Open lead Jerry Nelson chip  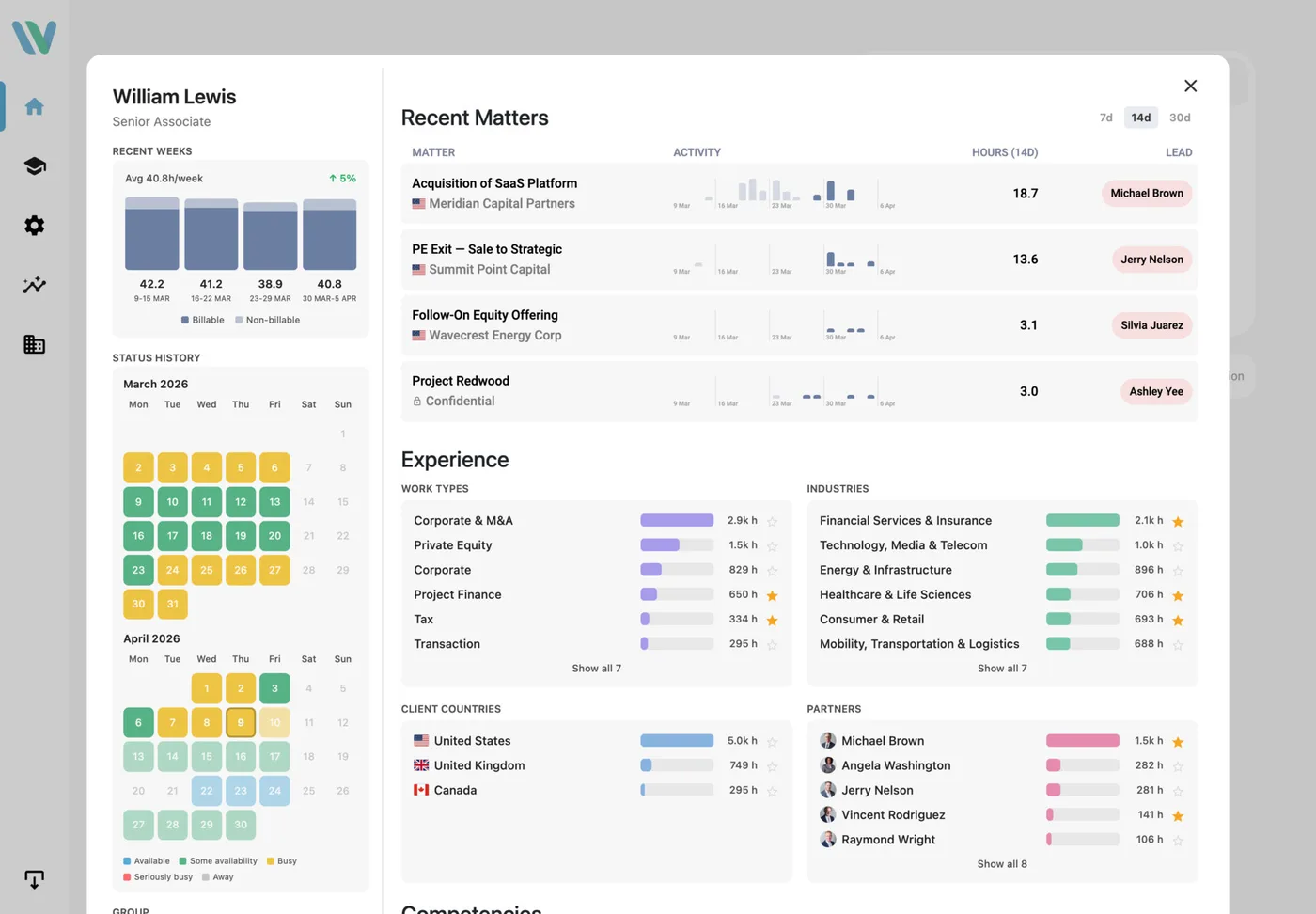pos(1151,260)
